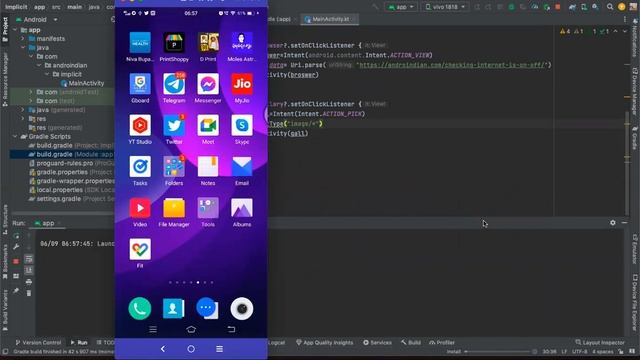Select the MainActivity.kt editor tab
The height and width of the screenshot is (360, 640).
(330, 19)
